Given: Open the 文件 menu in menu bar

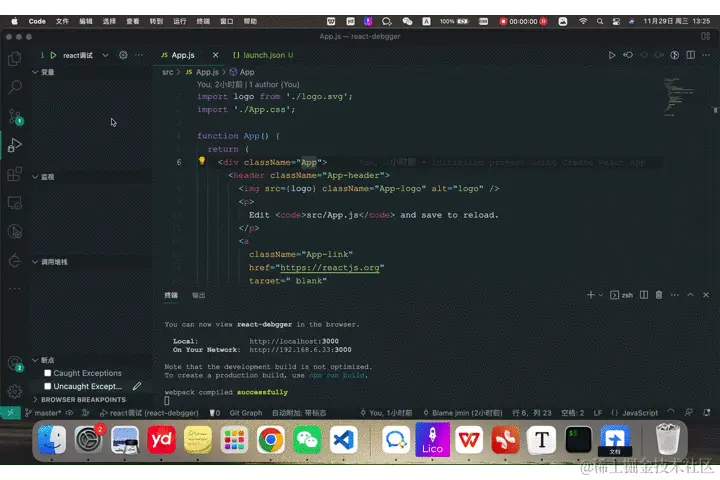Looking at the screenshot, I should 62,21.
